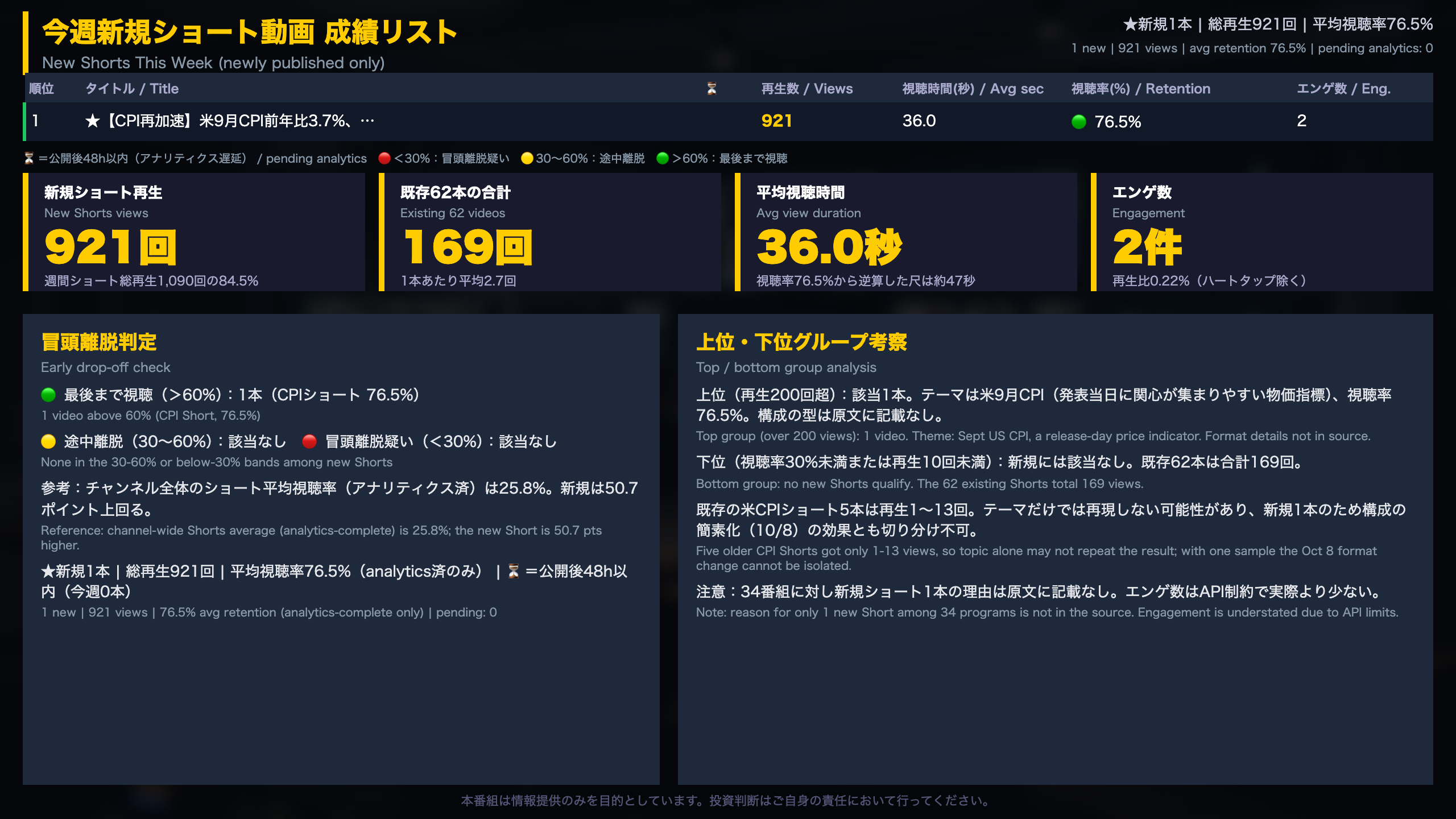
Task: Click the 今週新規ショート動画 成績リスト page title
Action: point(250,32)
